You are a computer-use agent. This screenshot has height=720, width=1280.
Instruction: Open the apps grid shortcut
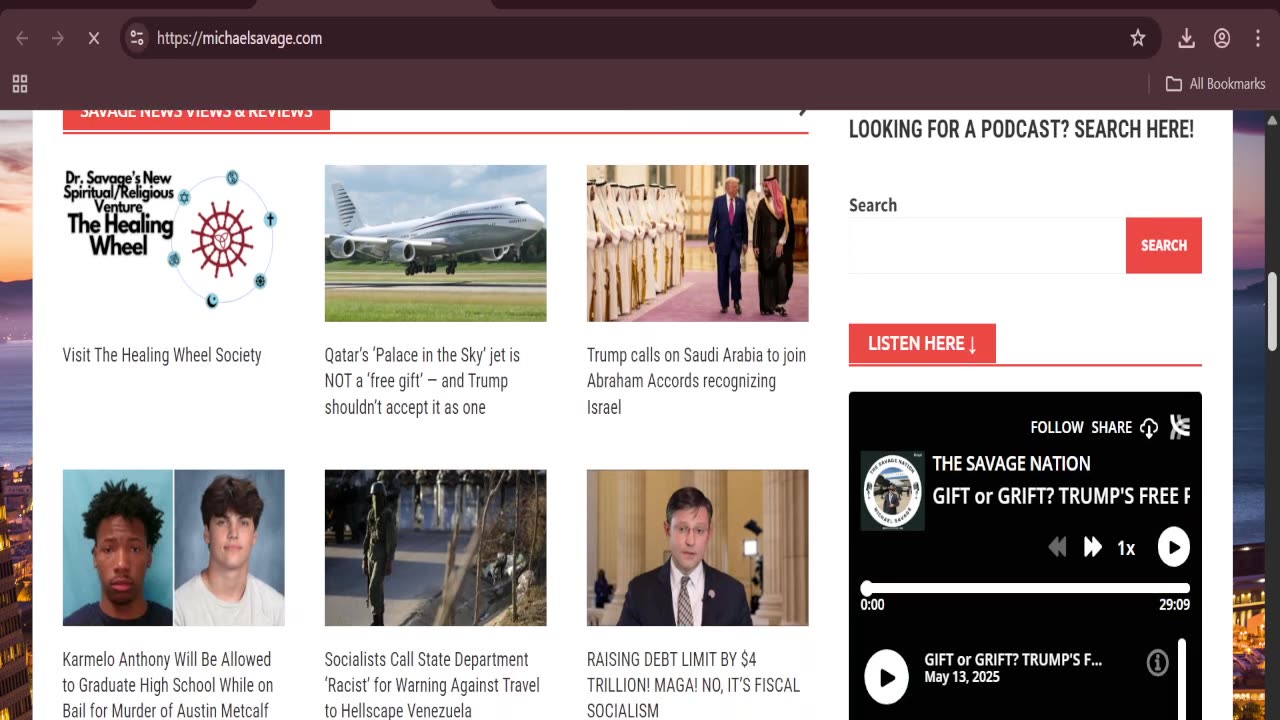pyautogui.click(x=20, y=84)
